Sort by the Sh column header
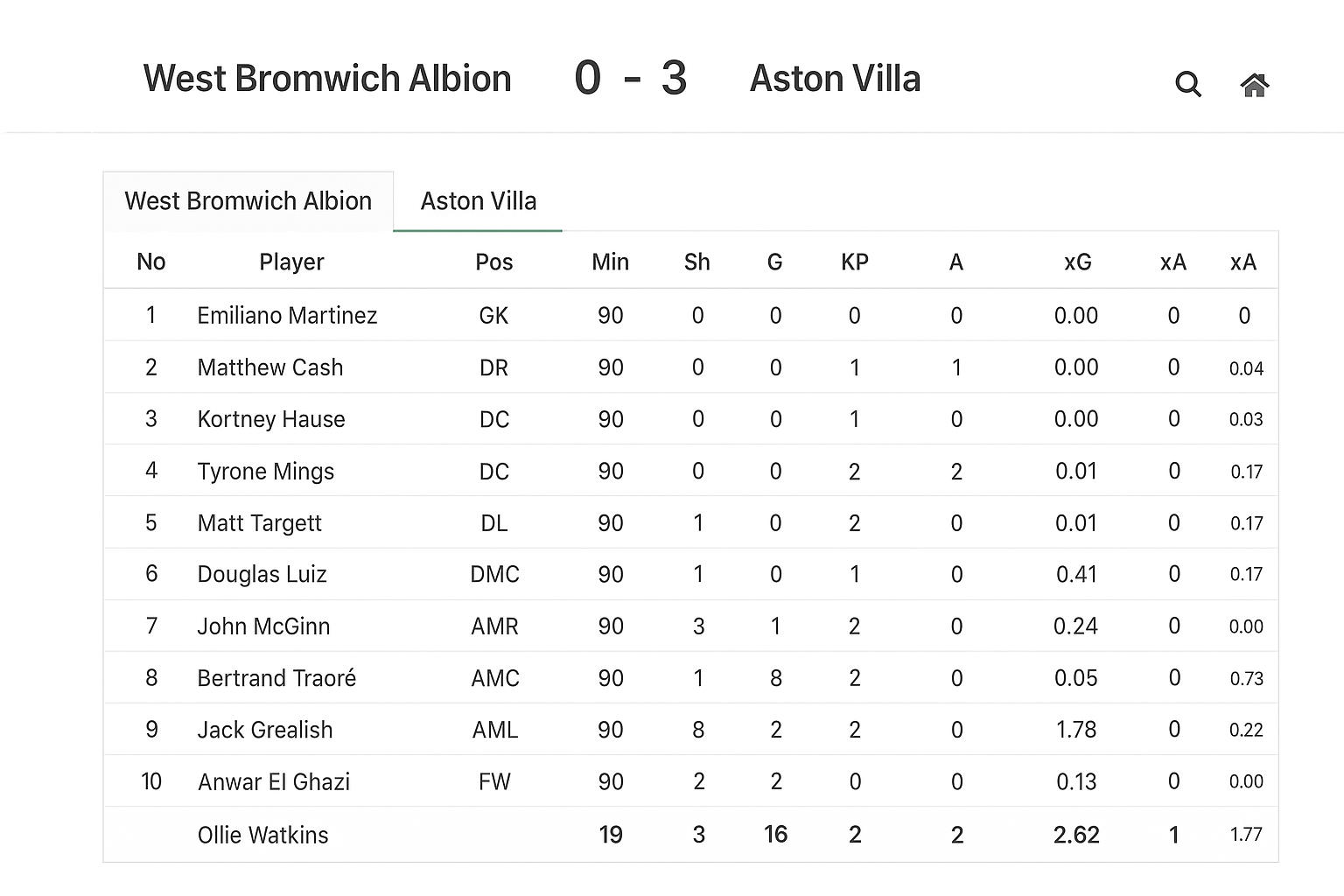Viewport: 1344px width, 896px height. coord(696,262)
